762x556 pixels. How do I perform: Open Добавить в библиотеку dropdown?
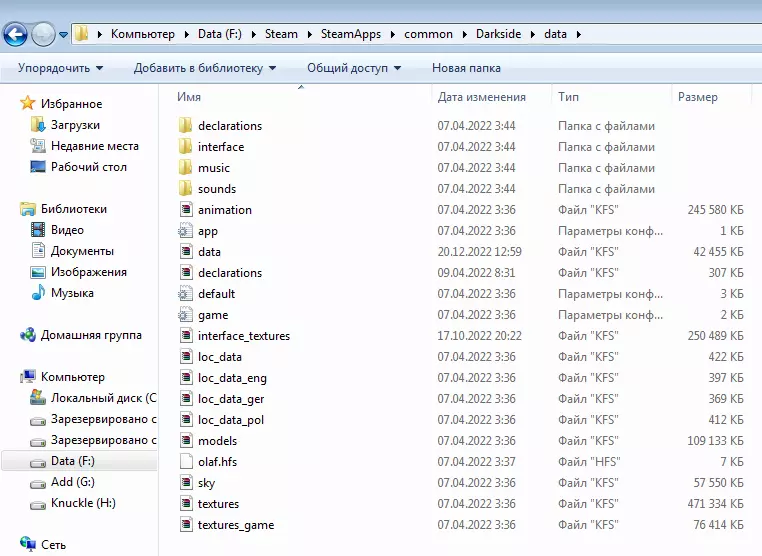(x=205, y=68)
